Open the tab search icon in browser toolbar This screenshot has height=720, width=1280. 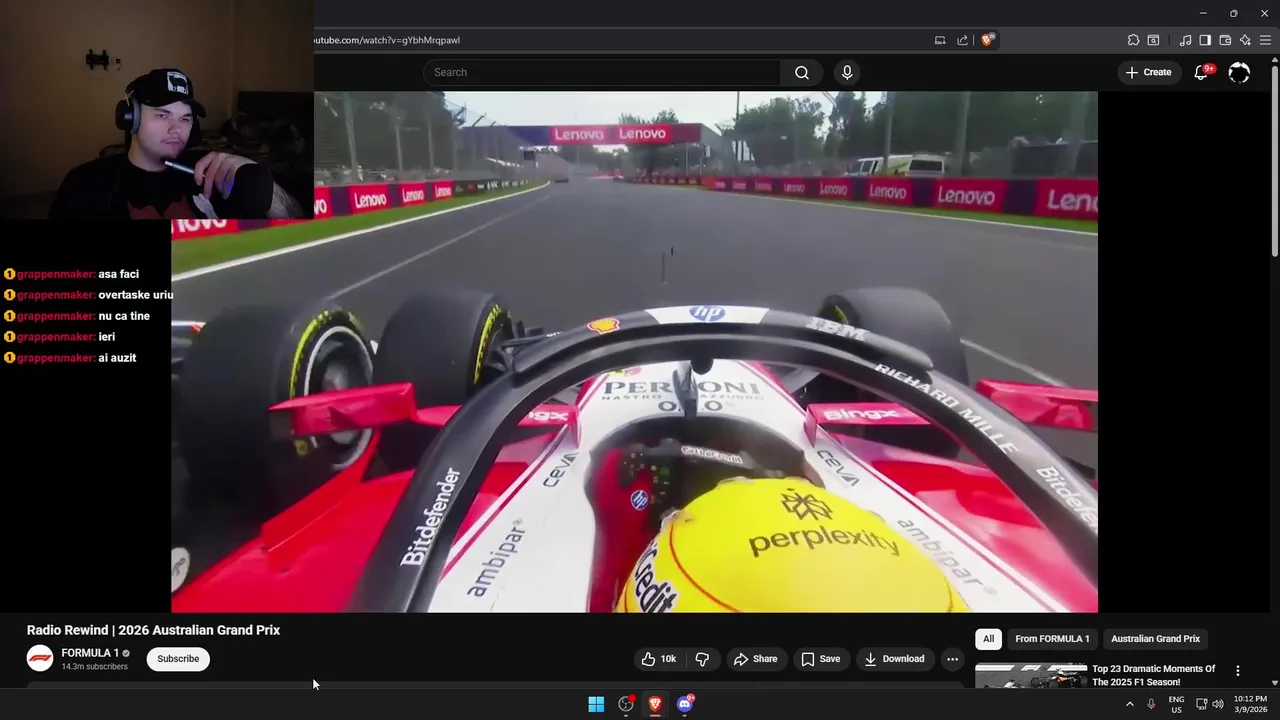tap(1153, 40)
